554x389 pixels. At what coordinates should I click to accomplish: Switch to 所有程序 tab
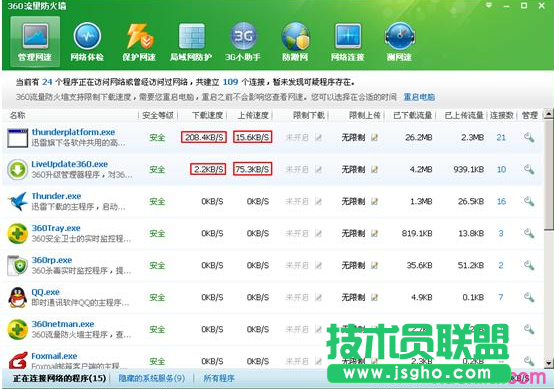[x=219, y=378]
